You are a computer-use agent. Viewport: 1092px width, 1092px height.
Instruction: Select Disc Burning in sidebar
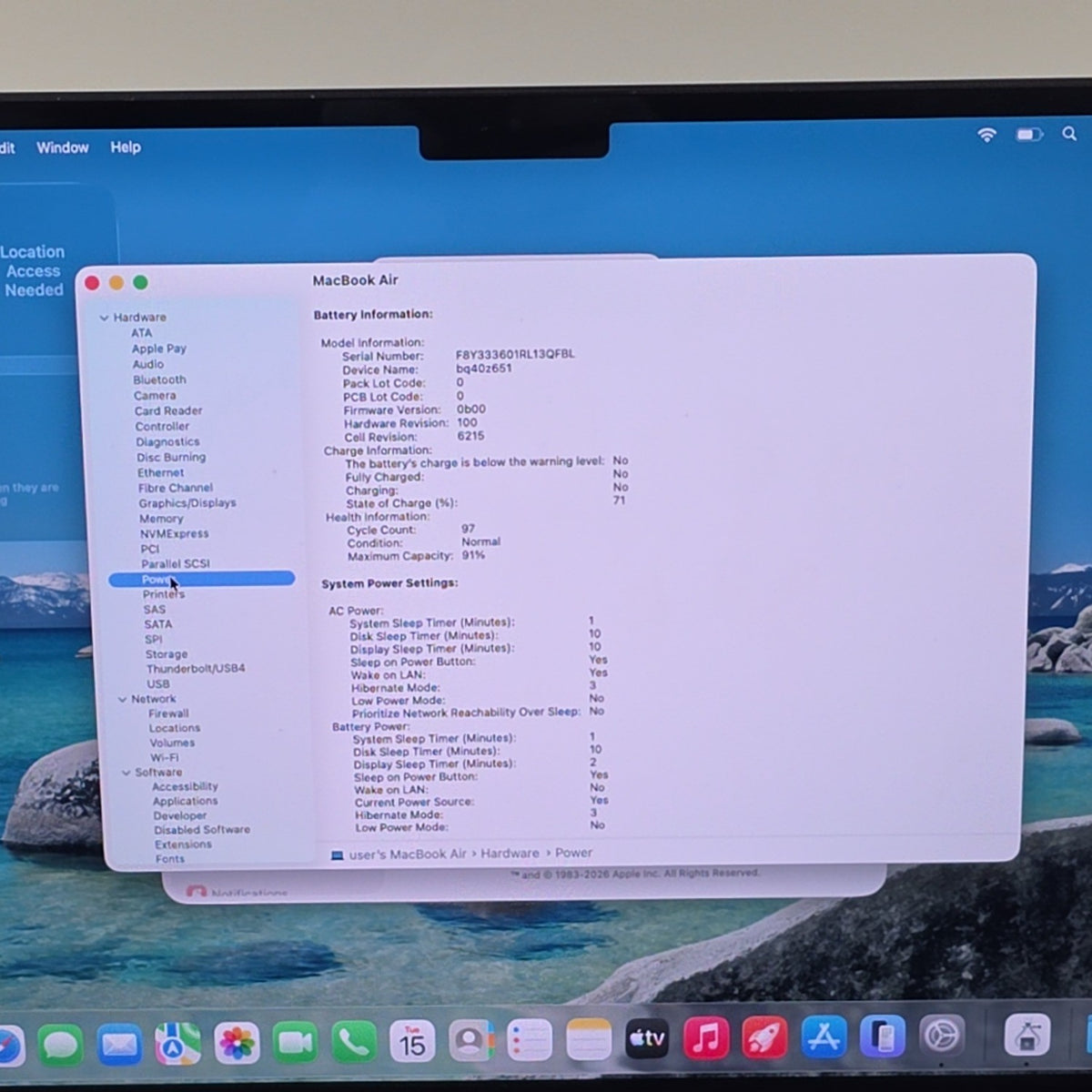(x=171, y=457)
